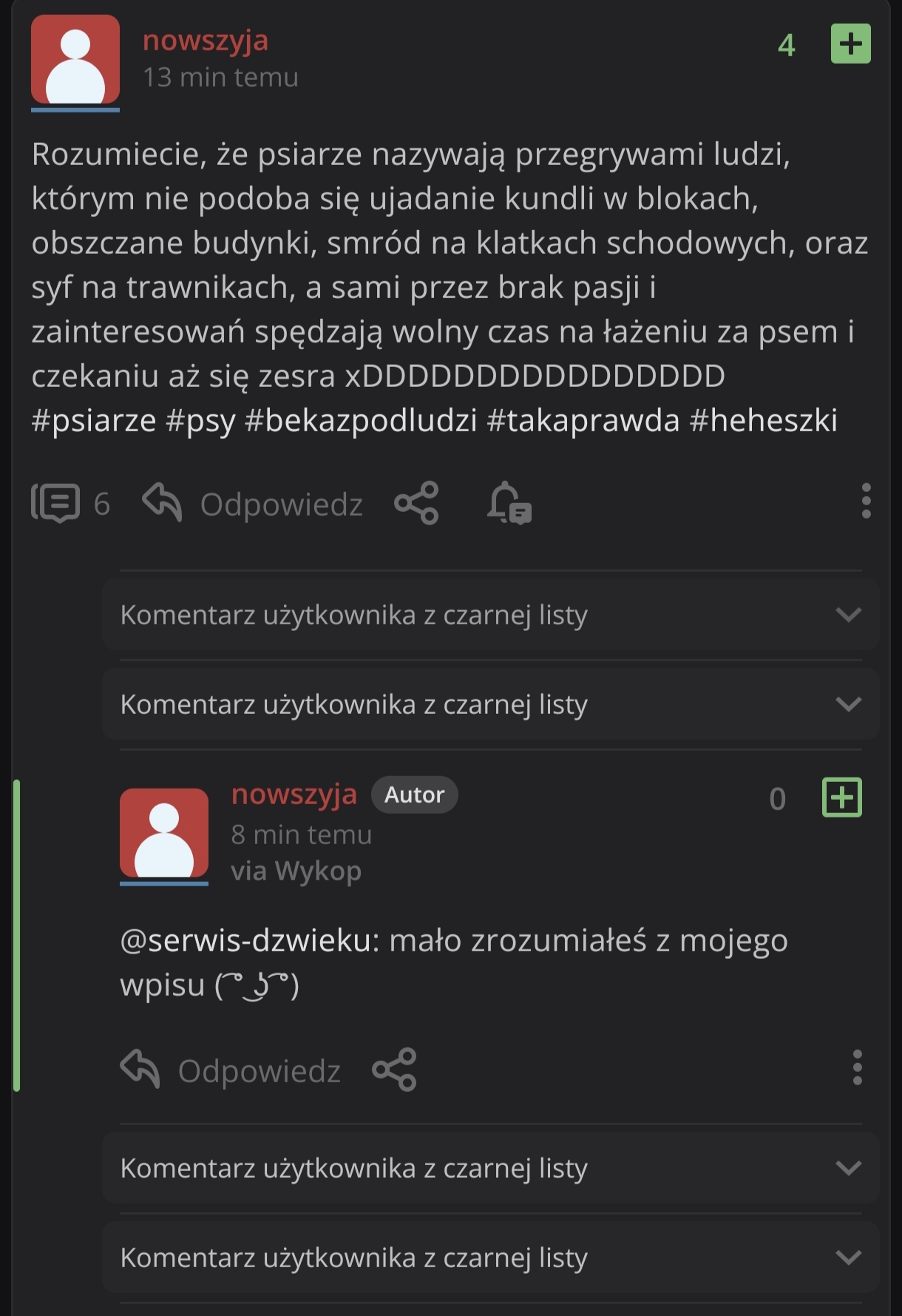The height and width of the screenshot is (1316, 902).
Task: Upvote nowszyja's reply with outlined plus button
Action: tap(841, 797)
